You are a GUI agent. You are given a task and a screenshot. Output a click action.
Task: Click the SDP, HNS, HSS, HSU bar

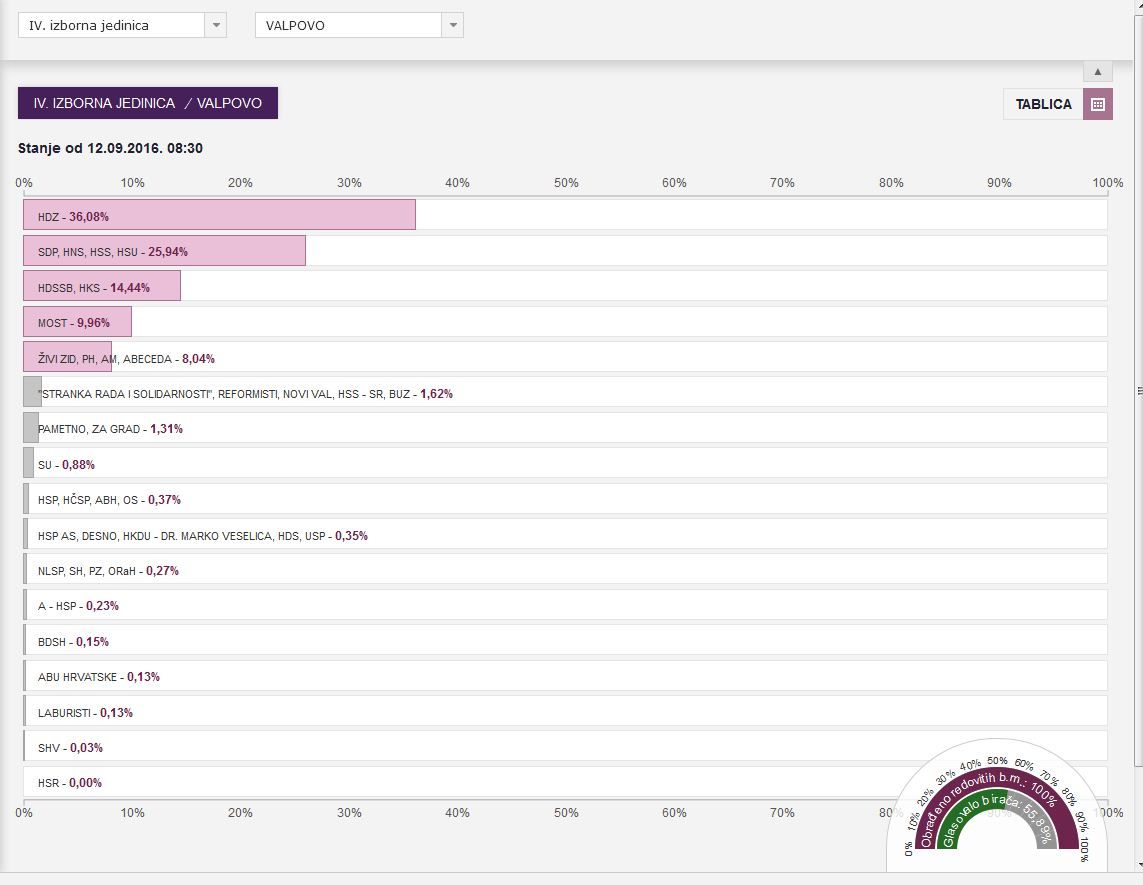pyautogui.click(x=164, y=251)
